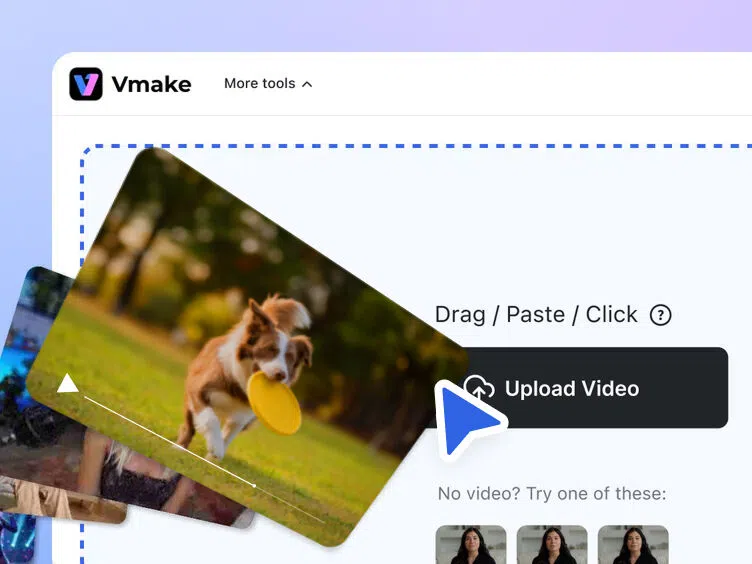Click the Vmake brand name text

152,84
